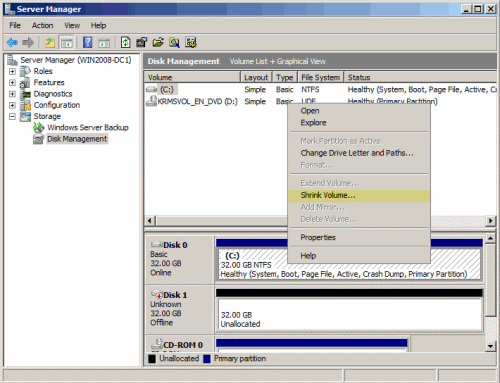The image size is (500, 383).
Task: Select the offline Disk 1 label box
Action: pyautogui.click(x=180, y=310)
